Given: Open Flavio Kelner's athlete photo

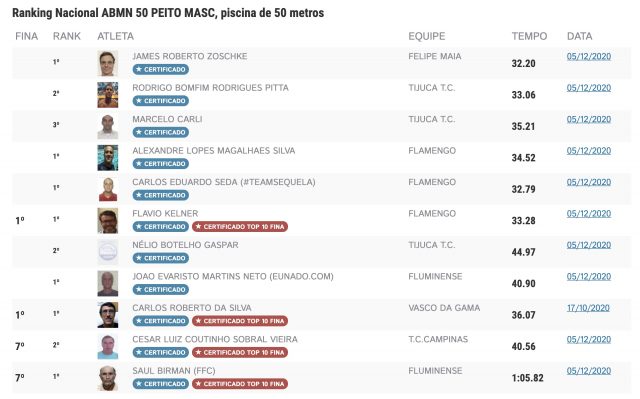Looking at the screenshot, I should 108,220.
